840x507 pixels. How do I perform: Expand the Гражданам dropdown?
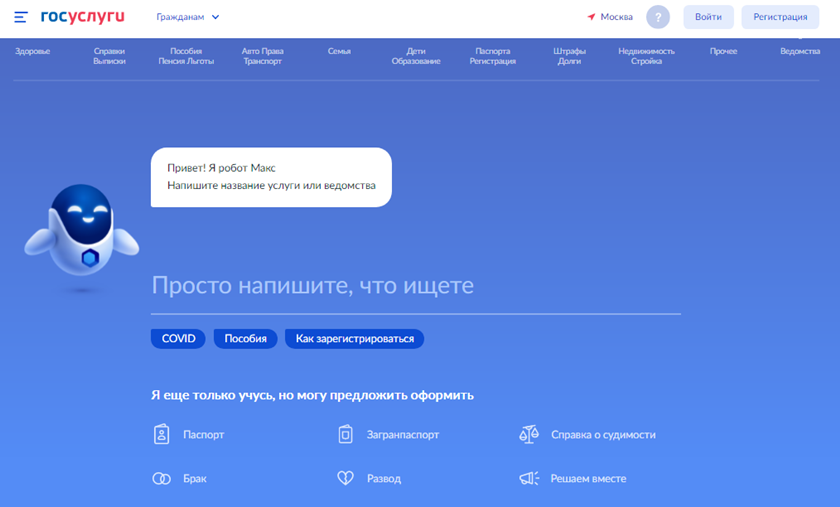[188, 17]
